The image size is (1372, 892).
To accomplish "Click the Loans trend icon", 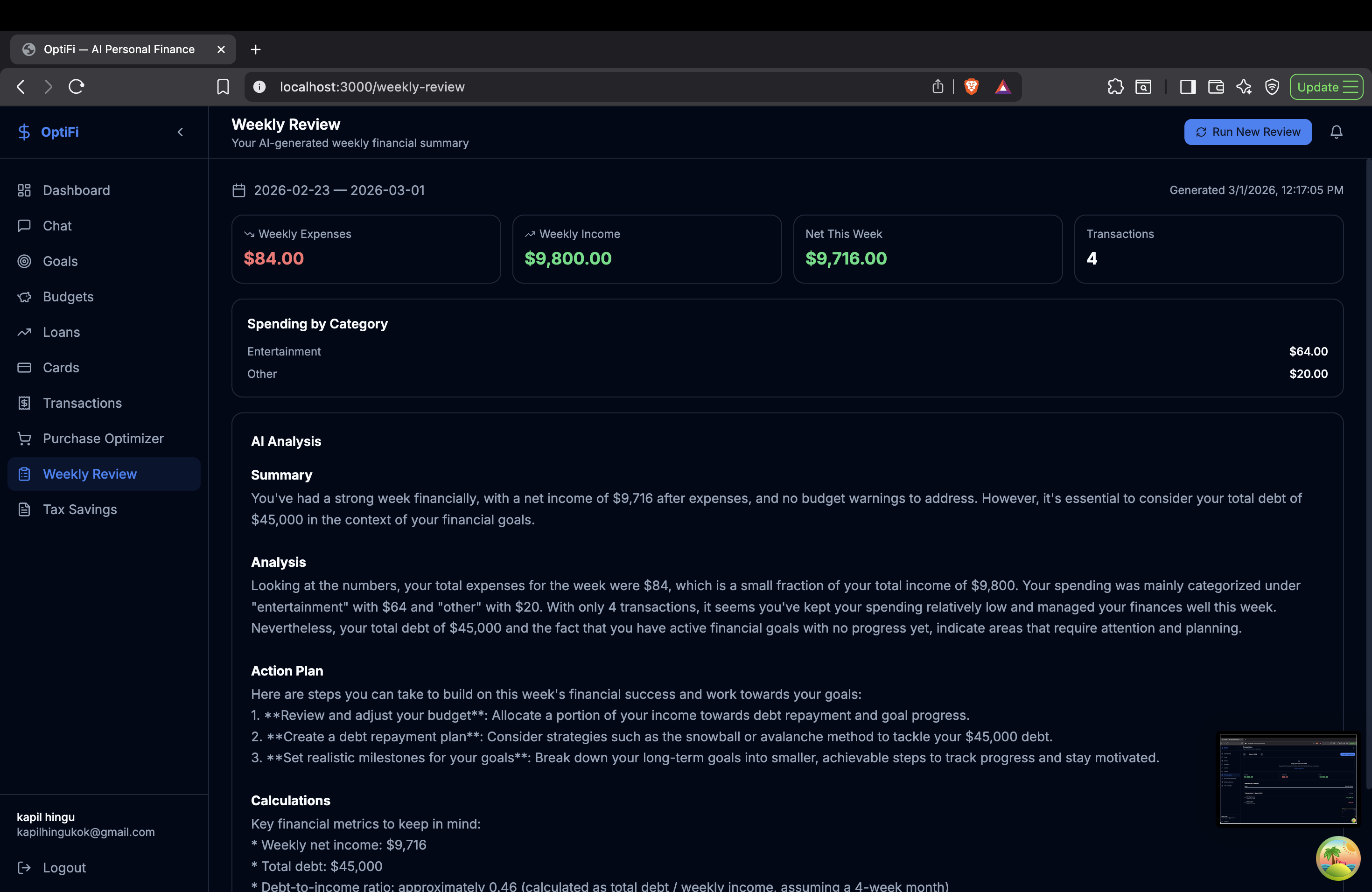I will 24,332.
